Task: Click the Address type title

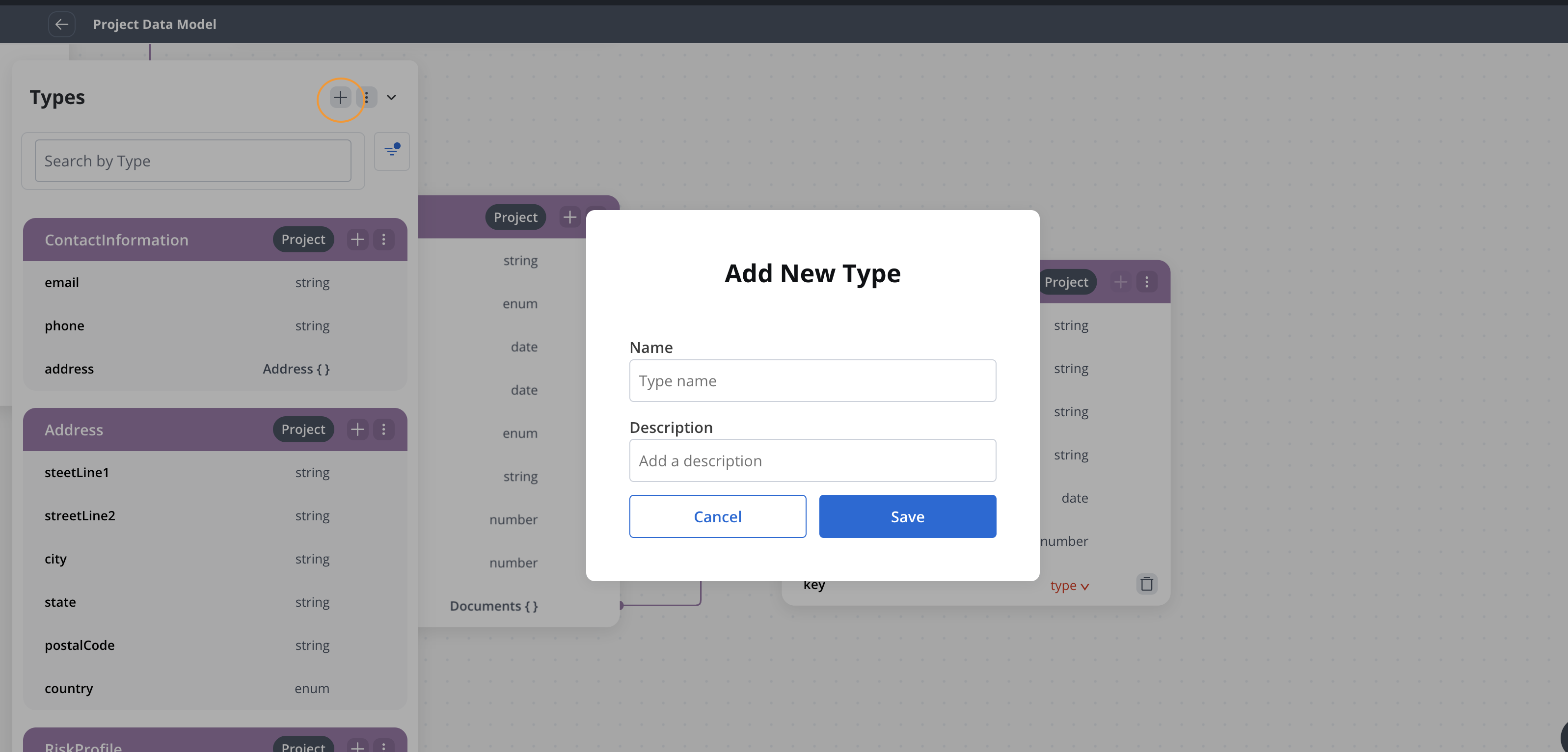Action: click(74, 430)
